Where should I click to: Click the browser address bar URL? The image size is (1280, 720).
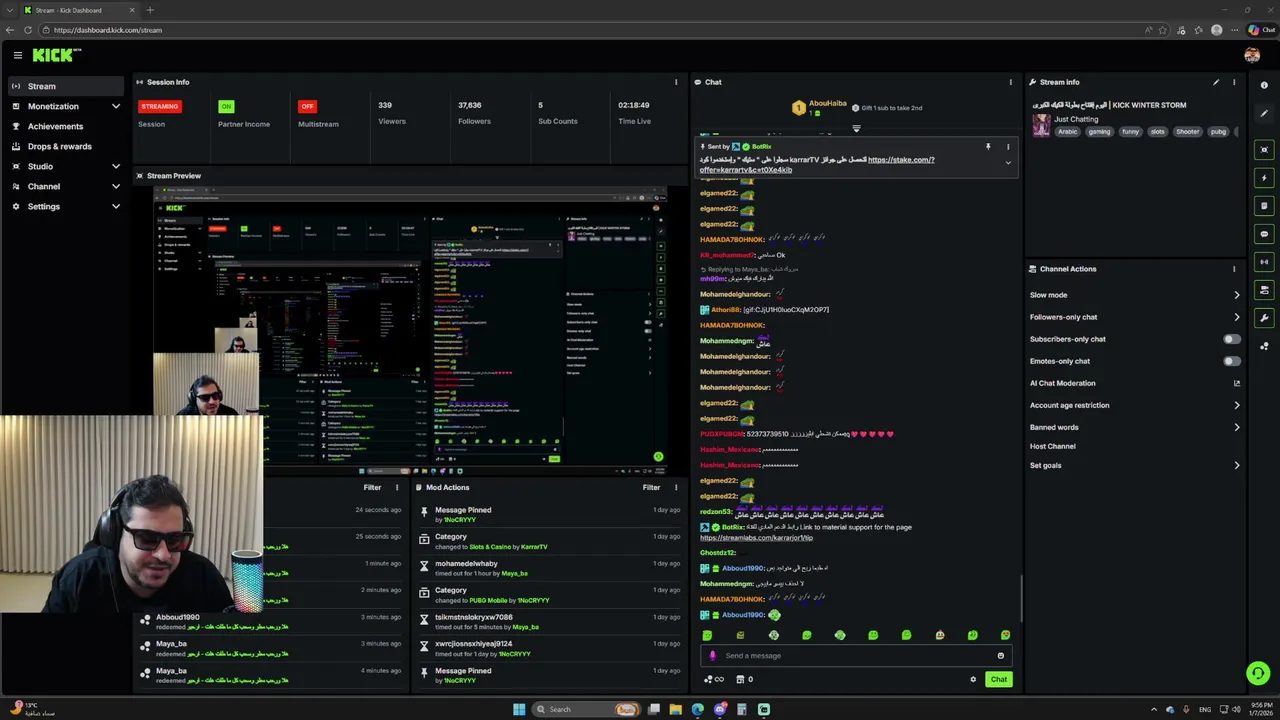point(108,30)
